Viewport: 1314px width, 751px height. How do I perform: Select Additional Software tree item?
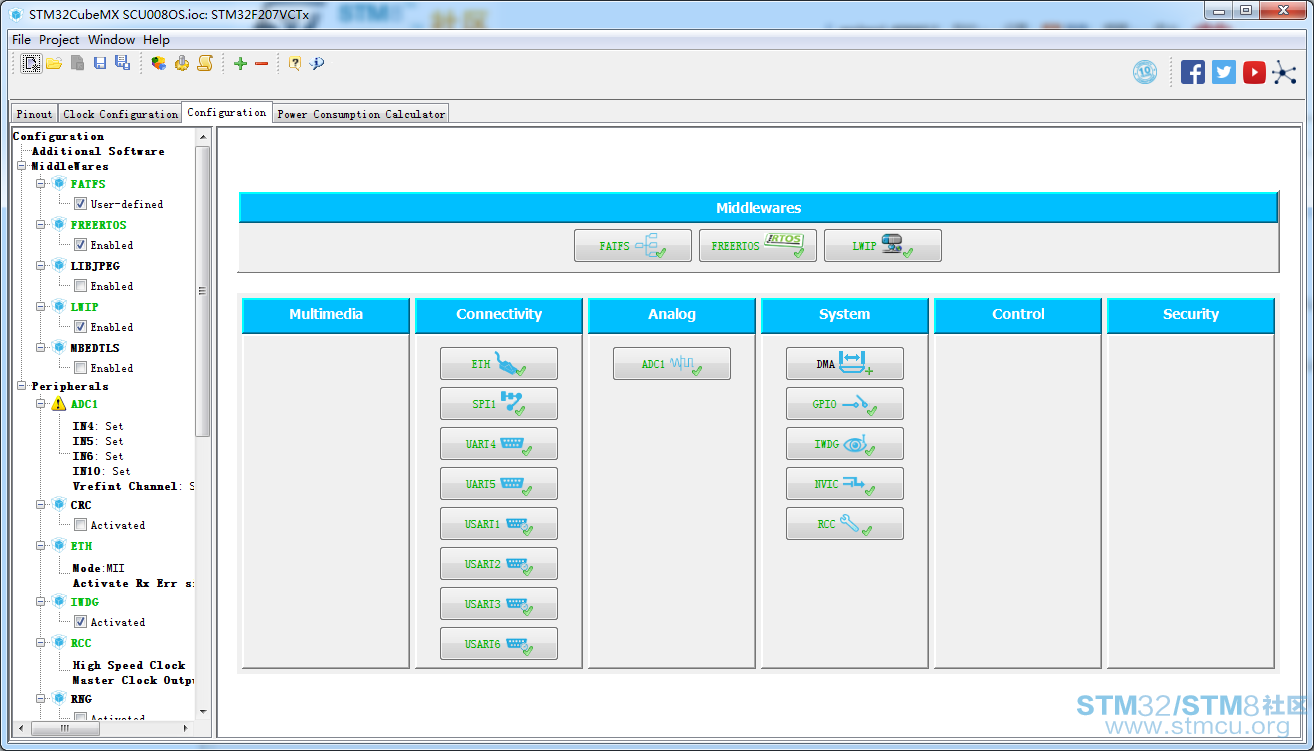98,151
